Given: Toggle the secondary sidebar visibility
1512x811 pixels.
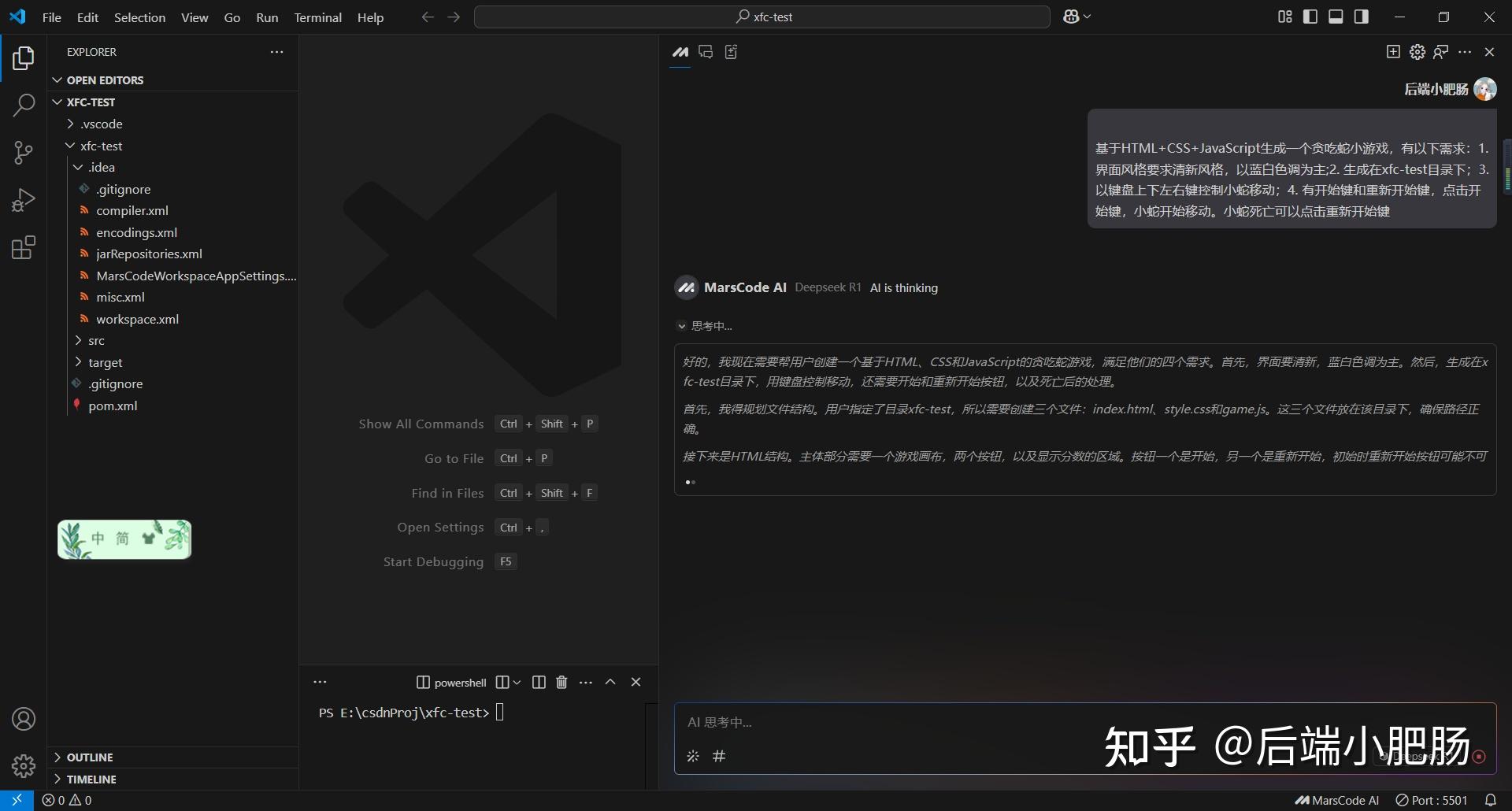Looking at the screenshot, I should point(1362,17).
